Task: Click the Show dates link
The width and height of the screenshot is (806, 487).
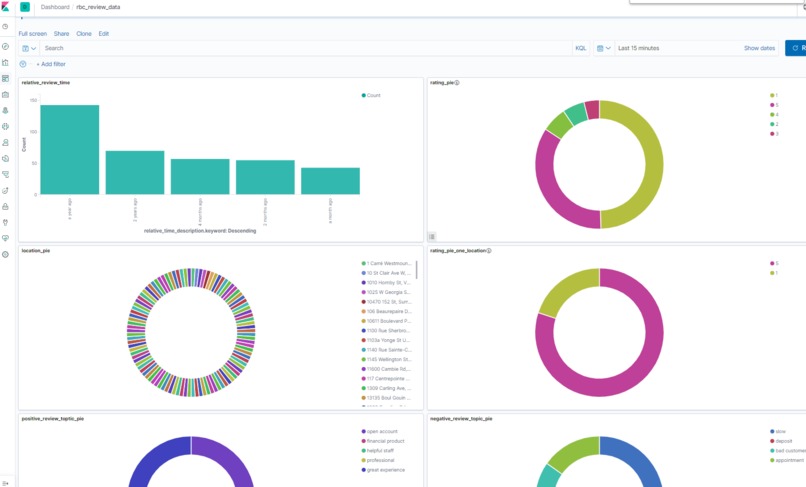Action: coord(759,48)
